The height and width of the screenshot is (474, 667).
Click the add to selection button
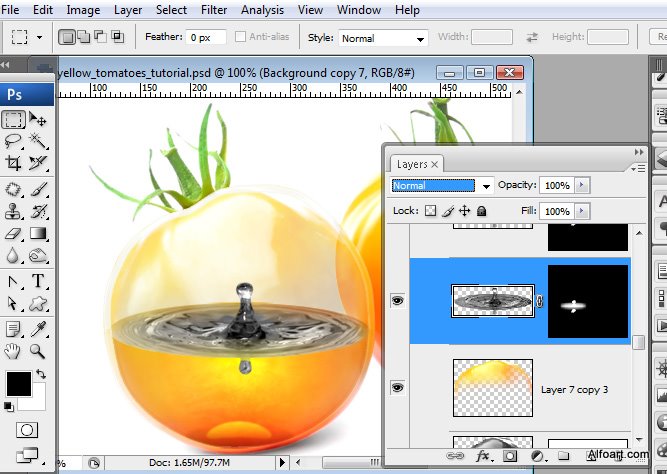83,38
